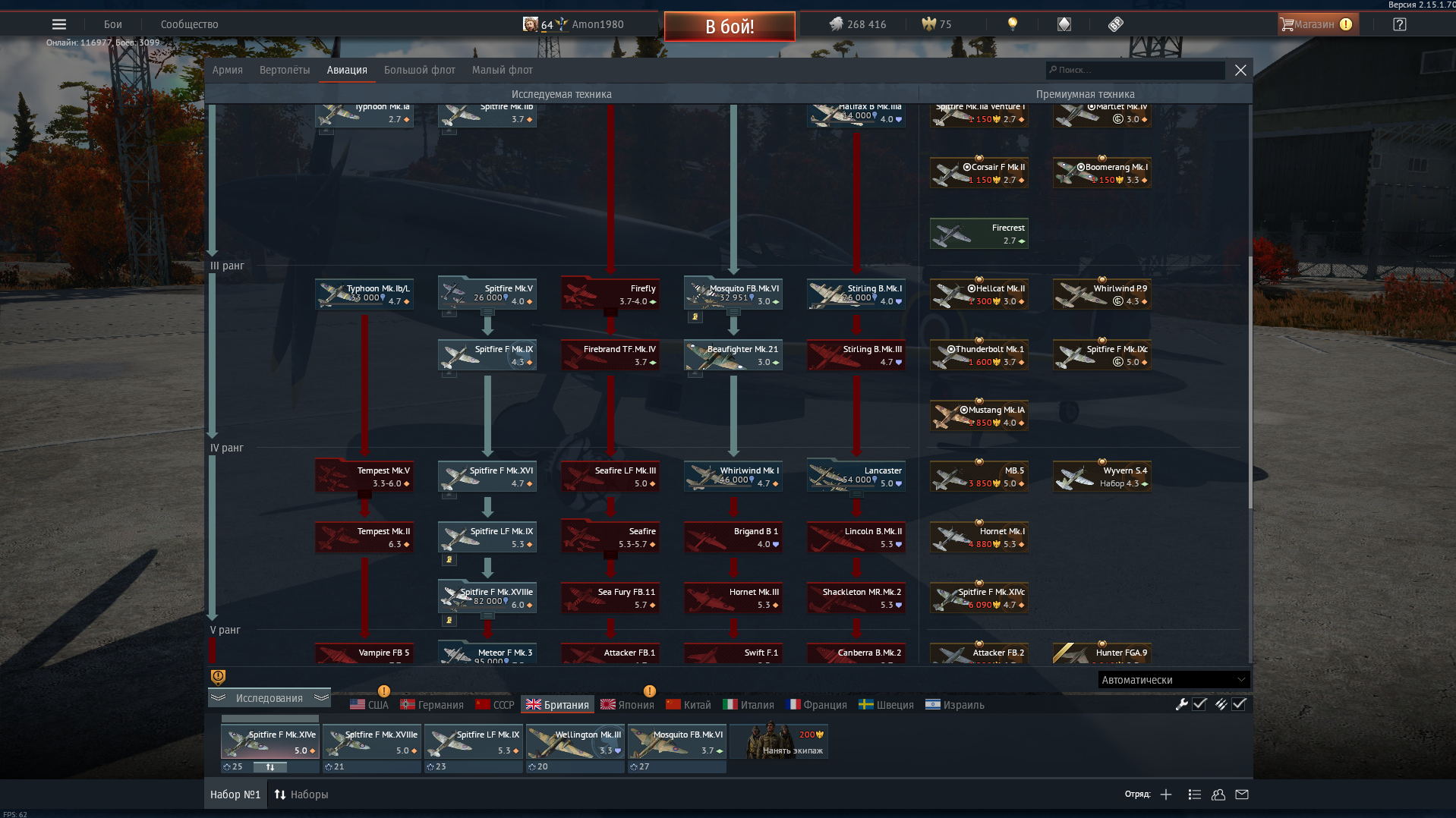
Task: Open the warbonds shop icon in the top bar
Action: pos(1064,24)
